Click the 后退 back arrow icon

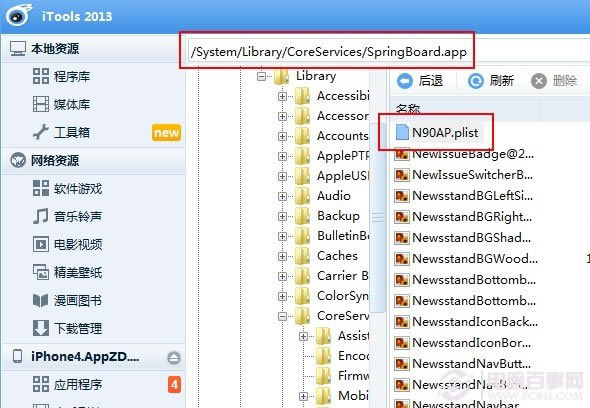404,81
